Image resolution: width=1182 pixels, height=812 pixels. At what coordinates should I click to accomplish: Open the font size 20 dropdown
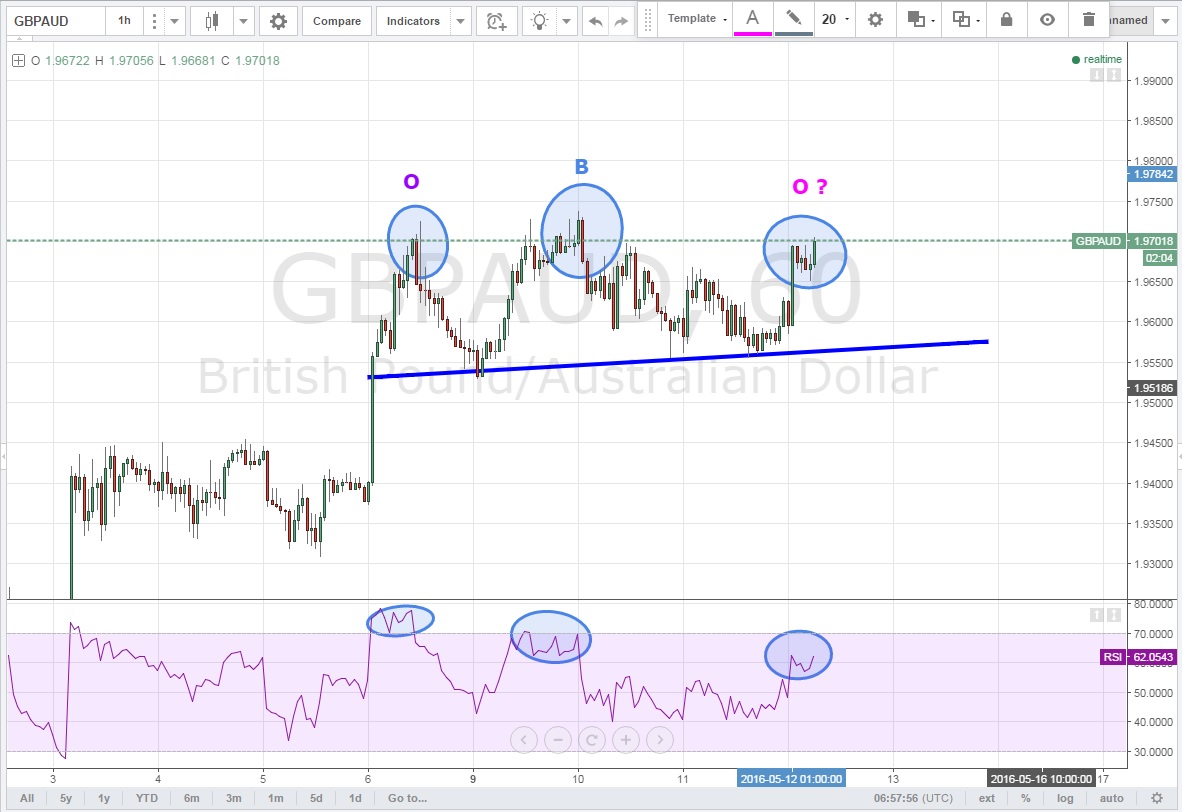coord(834,19)
